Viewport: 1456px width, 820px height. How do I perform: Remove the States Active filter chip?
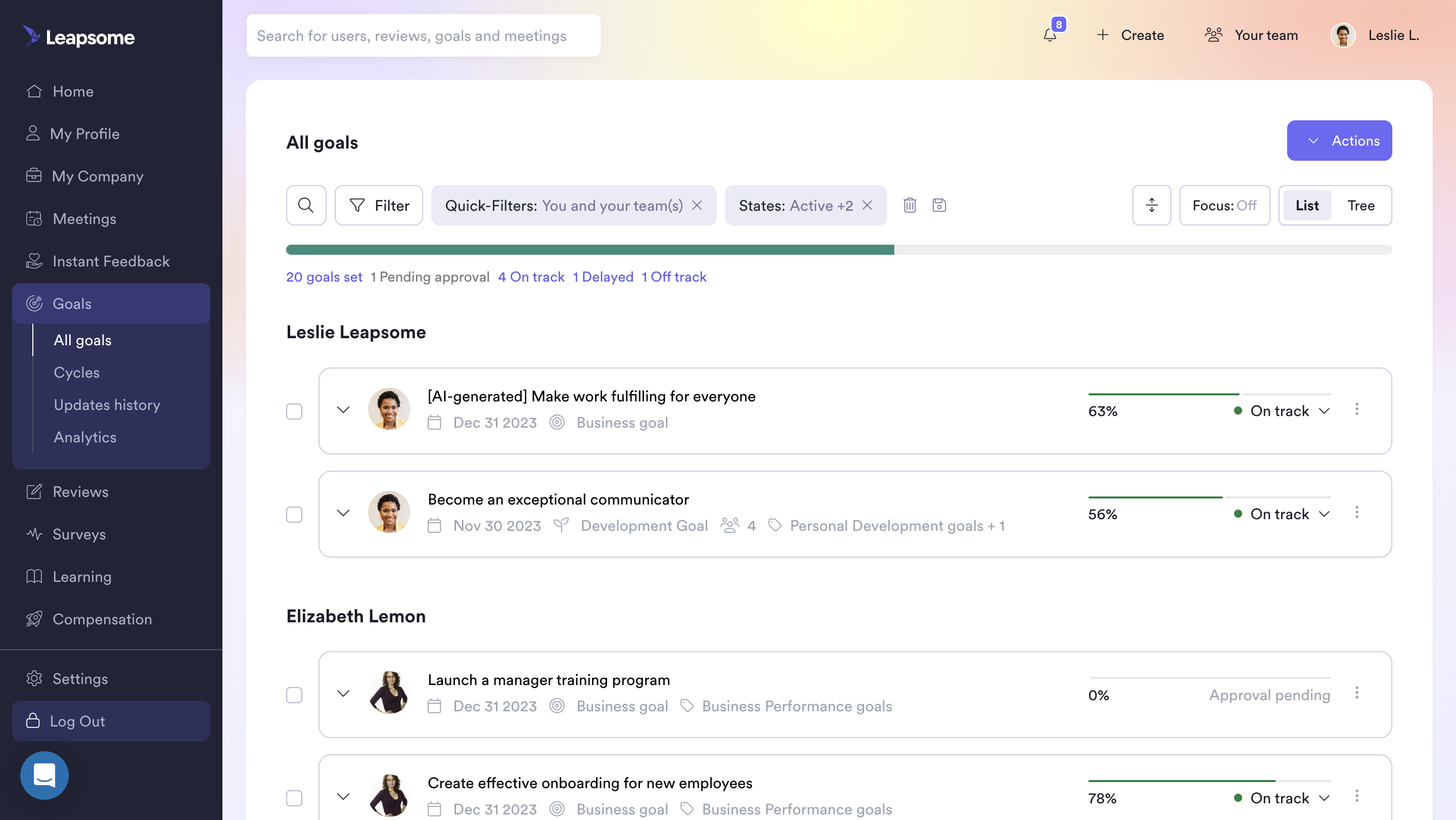[x=867, y=205]
